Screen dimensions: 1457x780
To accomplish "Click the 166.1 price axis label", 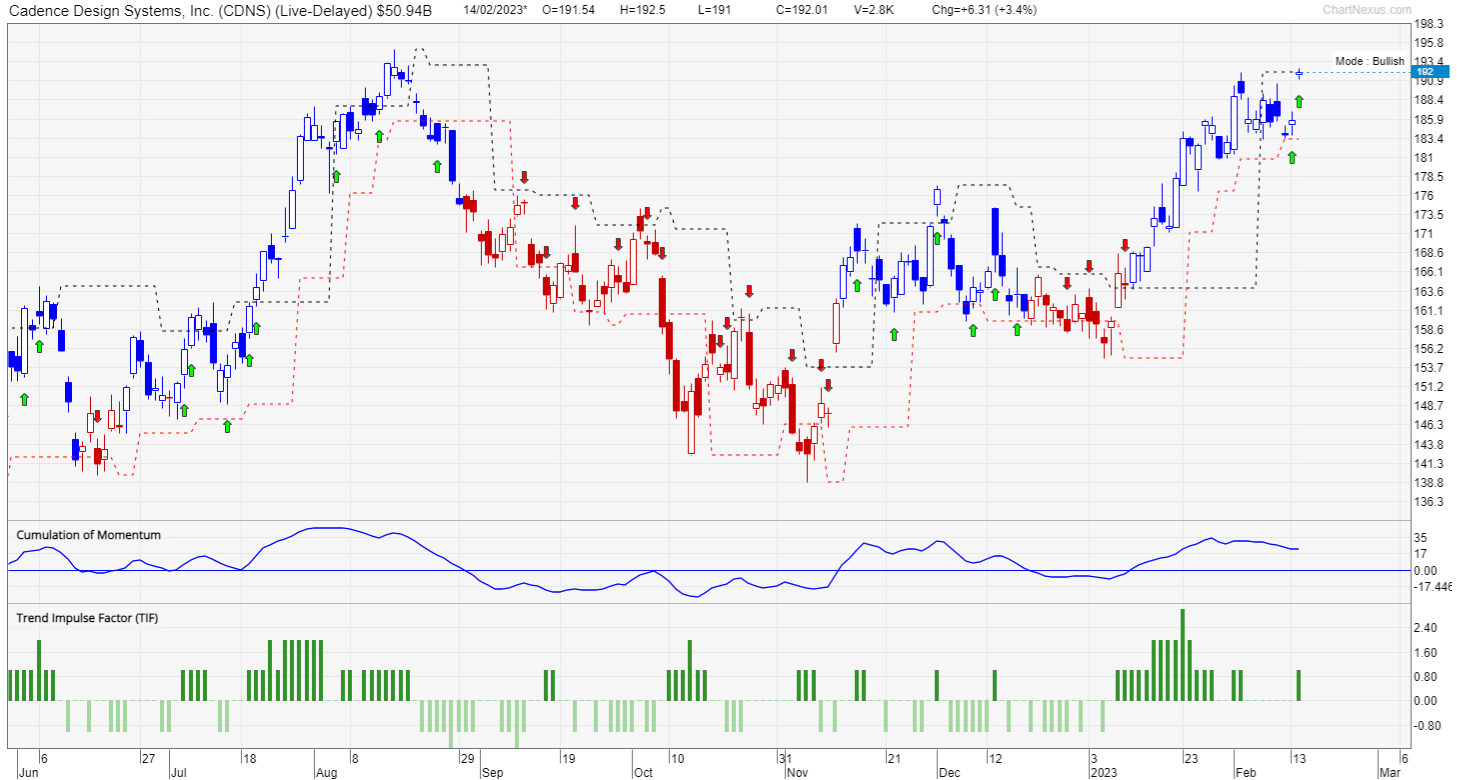I will coord(1429,272).
